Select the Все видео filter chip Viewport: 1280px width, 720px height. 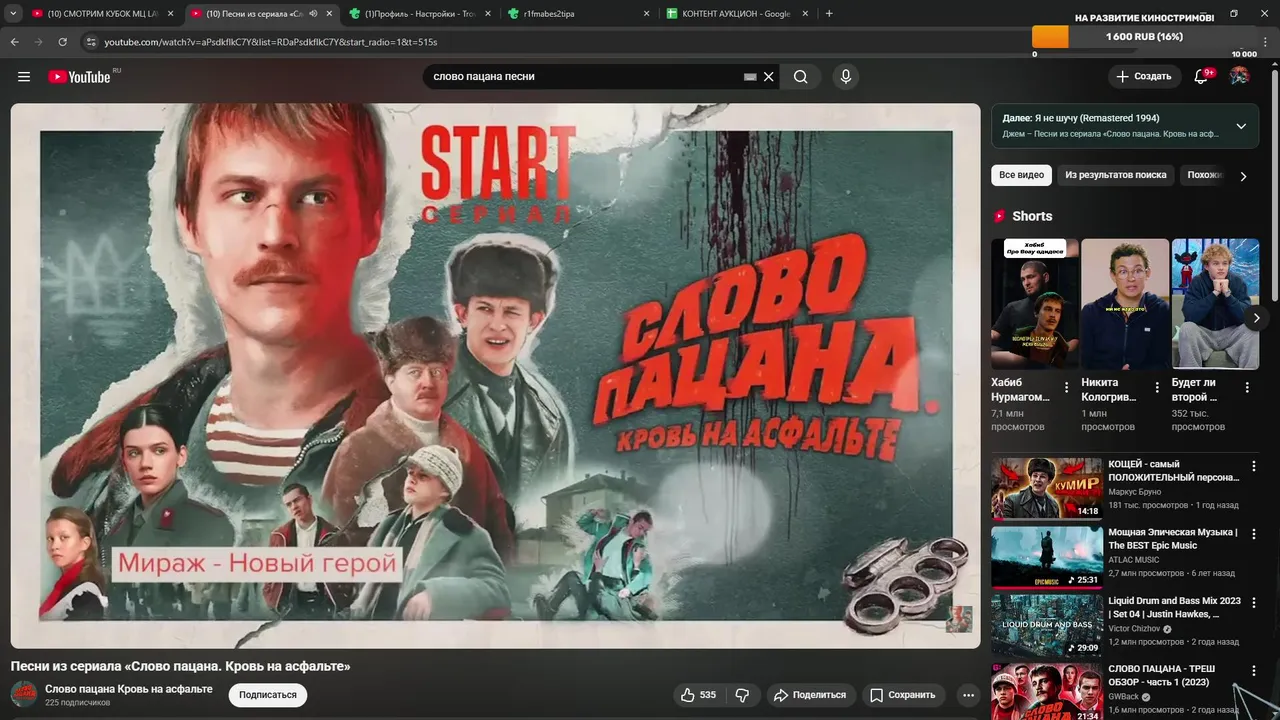pos(1021,175)
